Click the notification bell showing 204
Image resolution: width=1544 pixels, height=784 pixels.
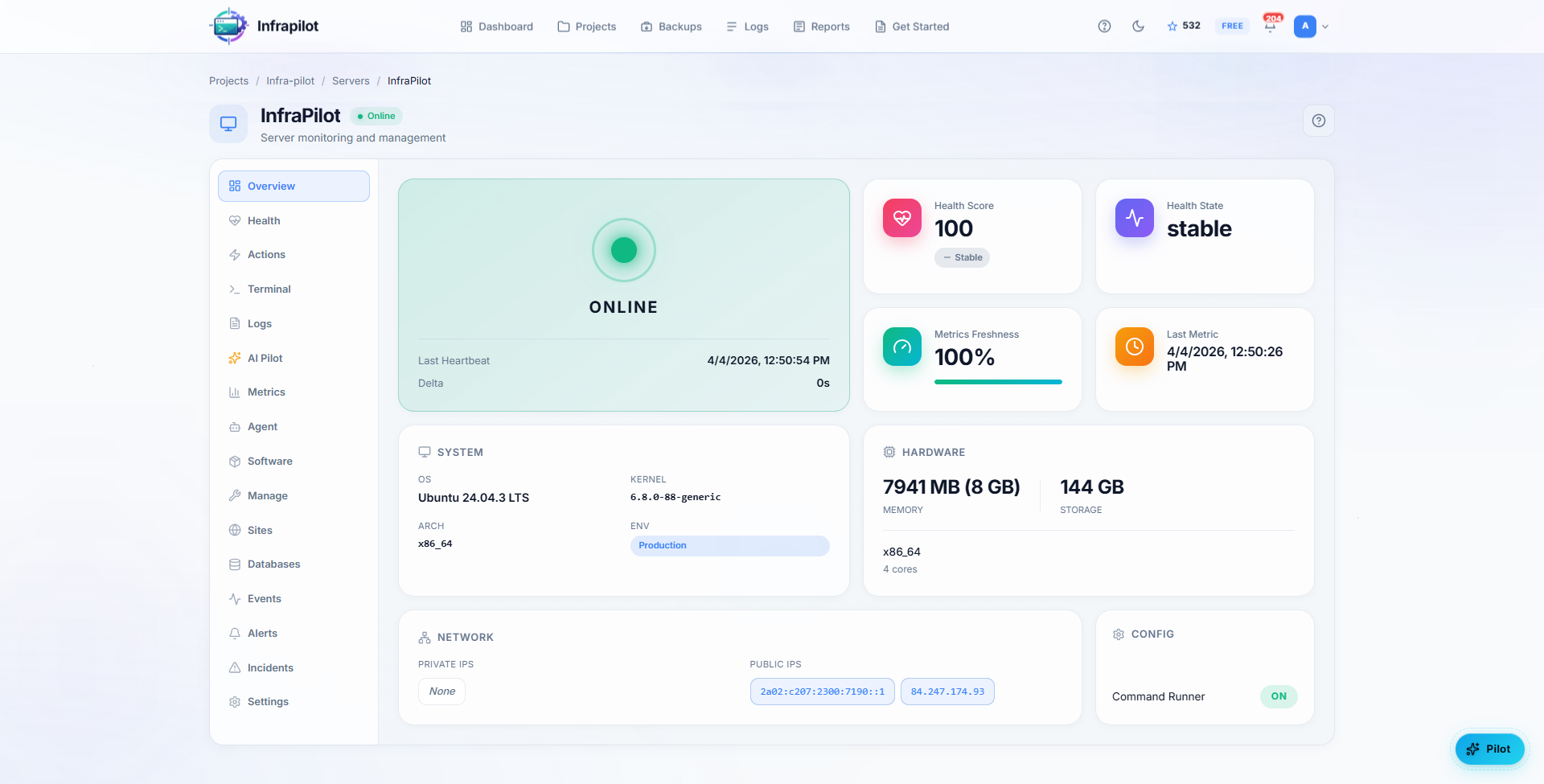(1269, 26)
